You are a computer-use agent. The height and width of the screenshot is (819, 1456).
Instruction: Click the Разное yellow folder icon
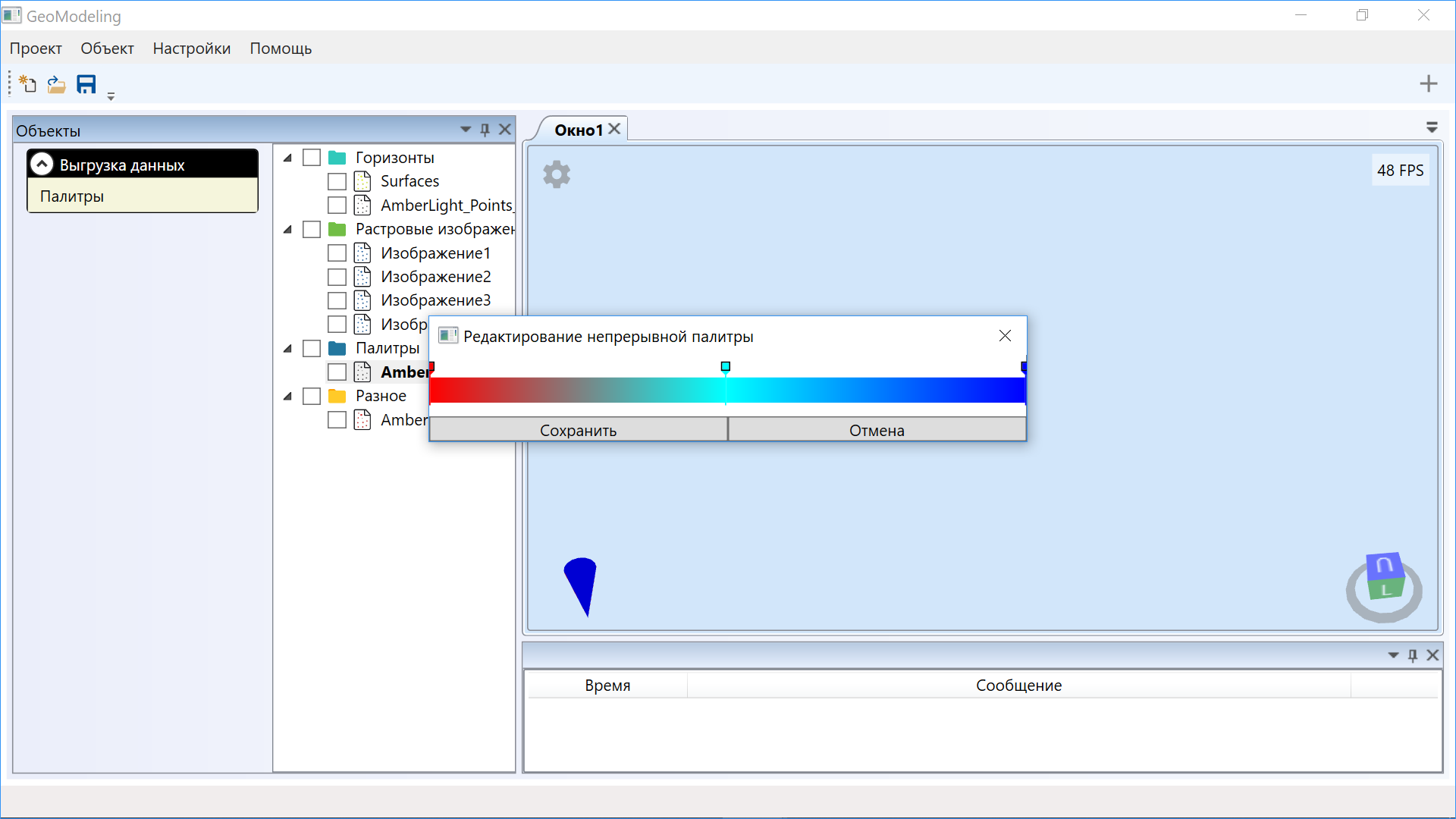point(337,396)
